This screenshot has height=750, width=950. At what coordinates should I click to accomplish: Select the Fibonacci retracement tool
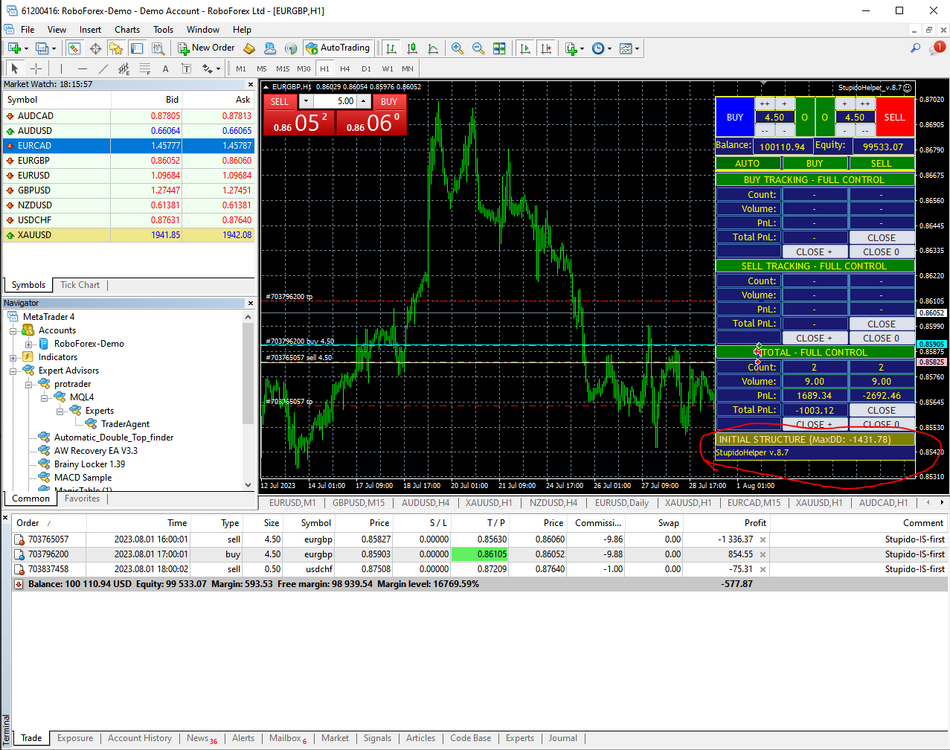(x=144, y=68)
